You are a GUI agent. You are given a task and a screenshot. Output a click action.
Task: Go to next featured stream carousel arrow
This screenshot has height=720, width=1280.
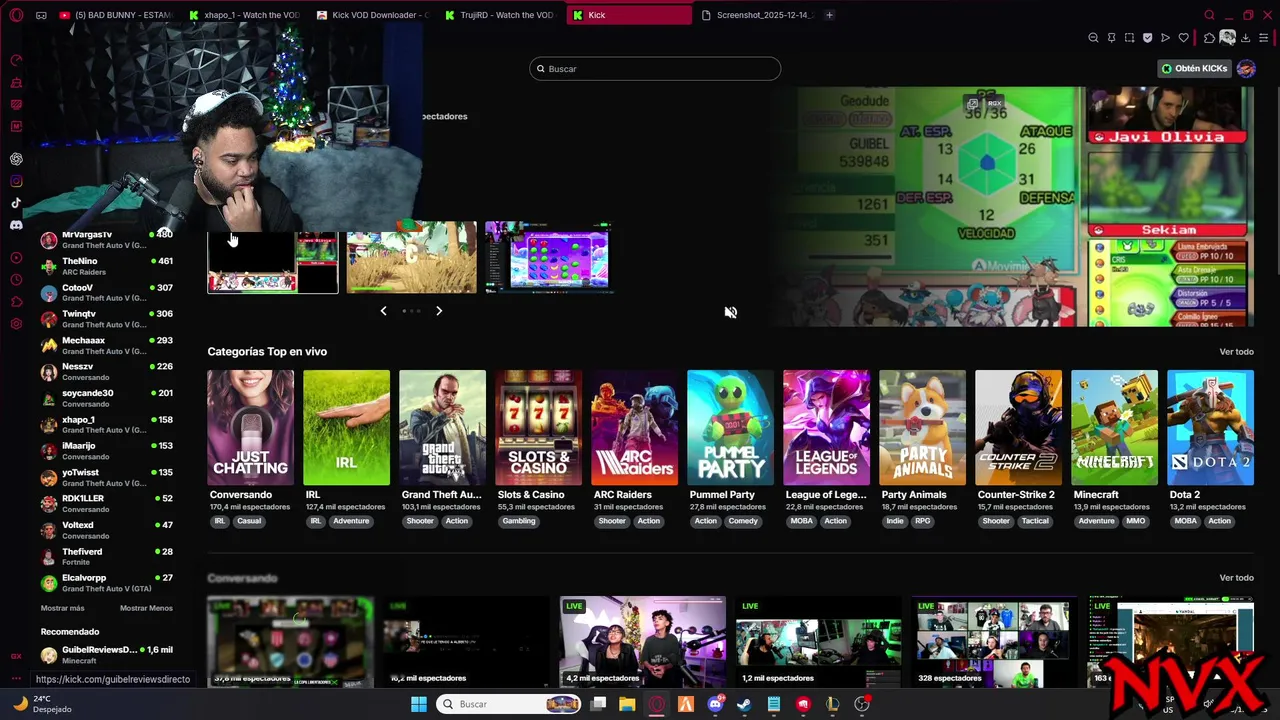439,311
